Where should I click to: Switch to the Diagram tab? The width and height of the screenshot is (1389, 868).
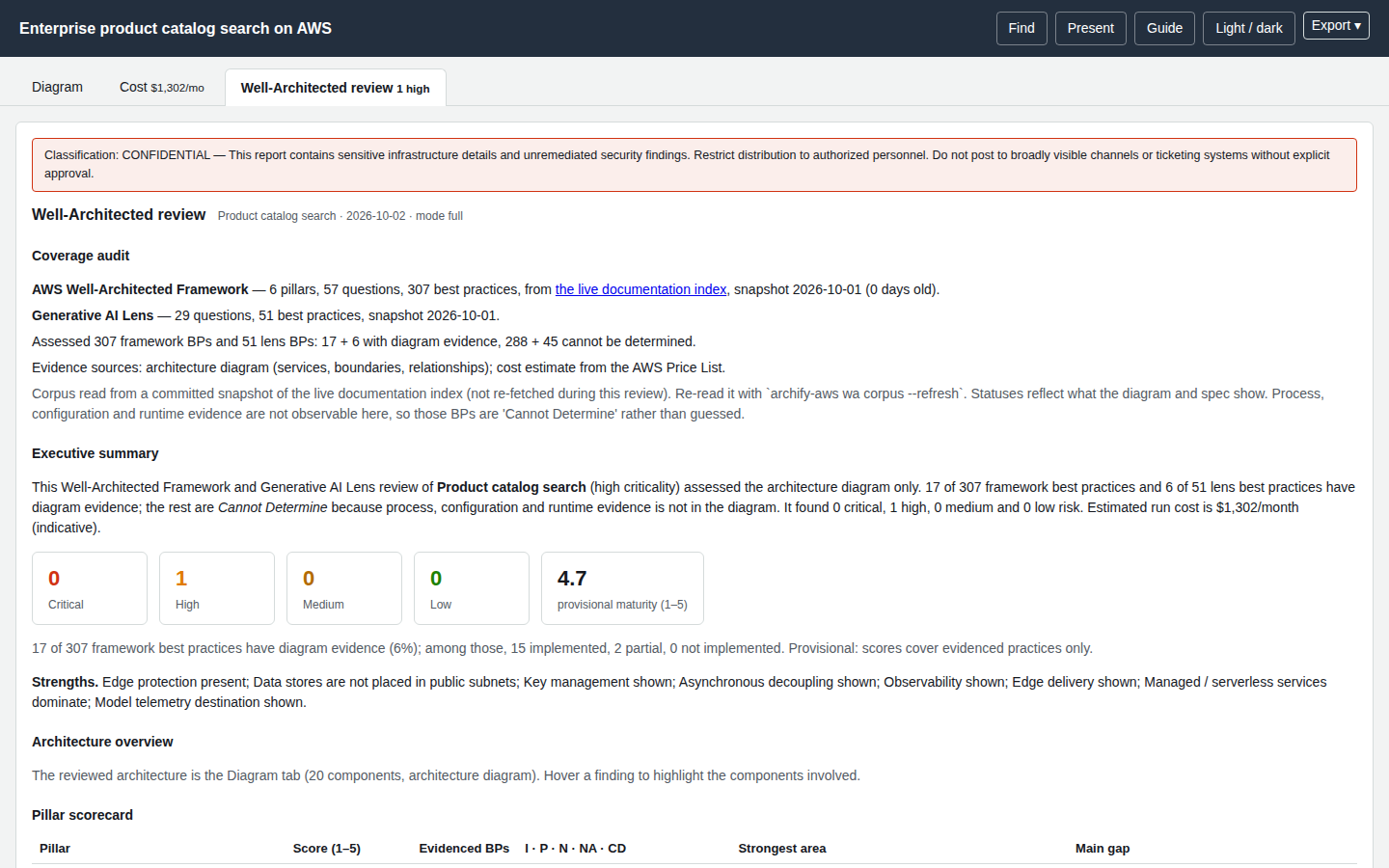tap(57, 87)
